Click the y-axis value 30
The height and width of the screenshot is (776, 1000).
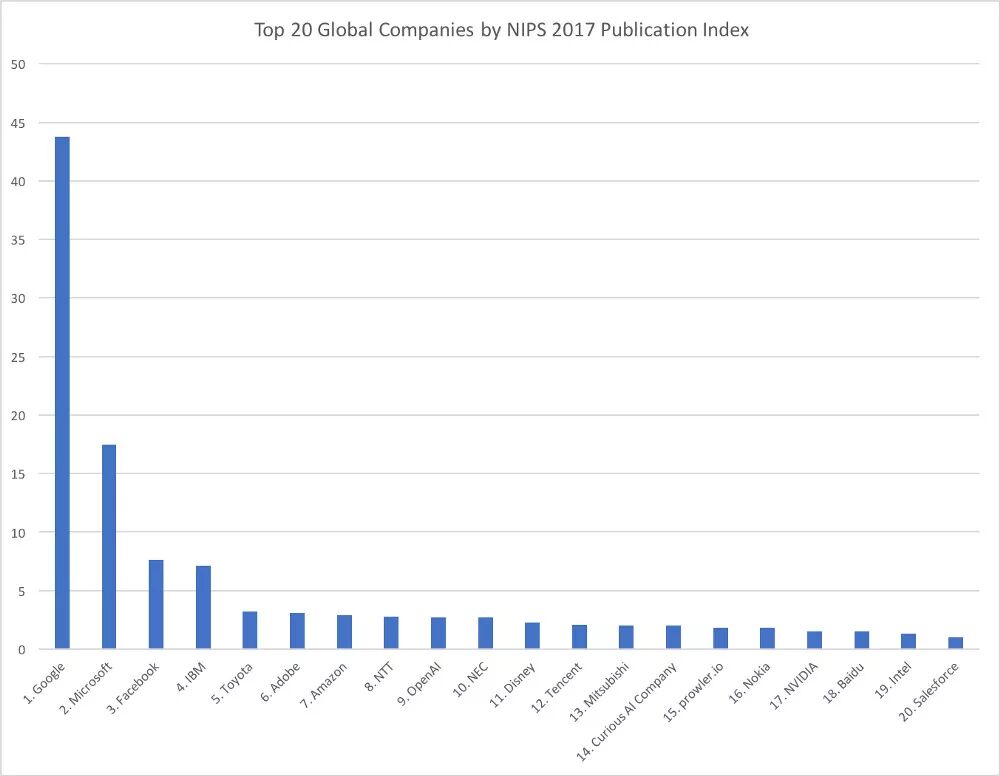coord(18,298)
